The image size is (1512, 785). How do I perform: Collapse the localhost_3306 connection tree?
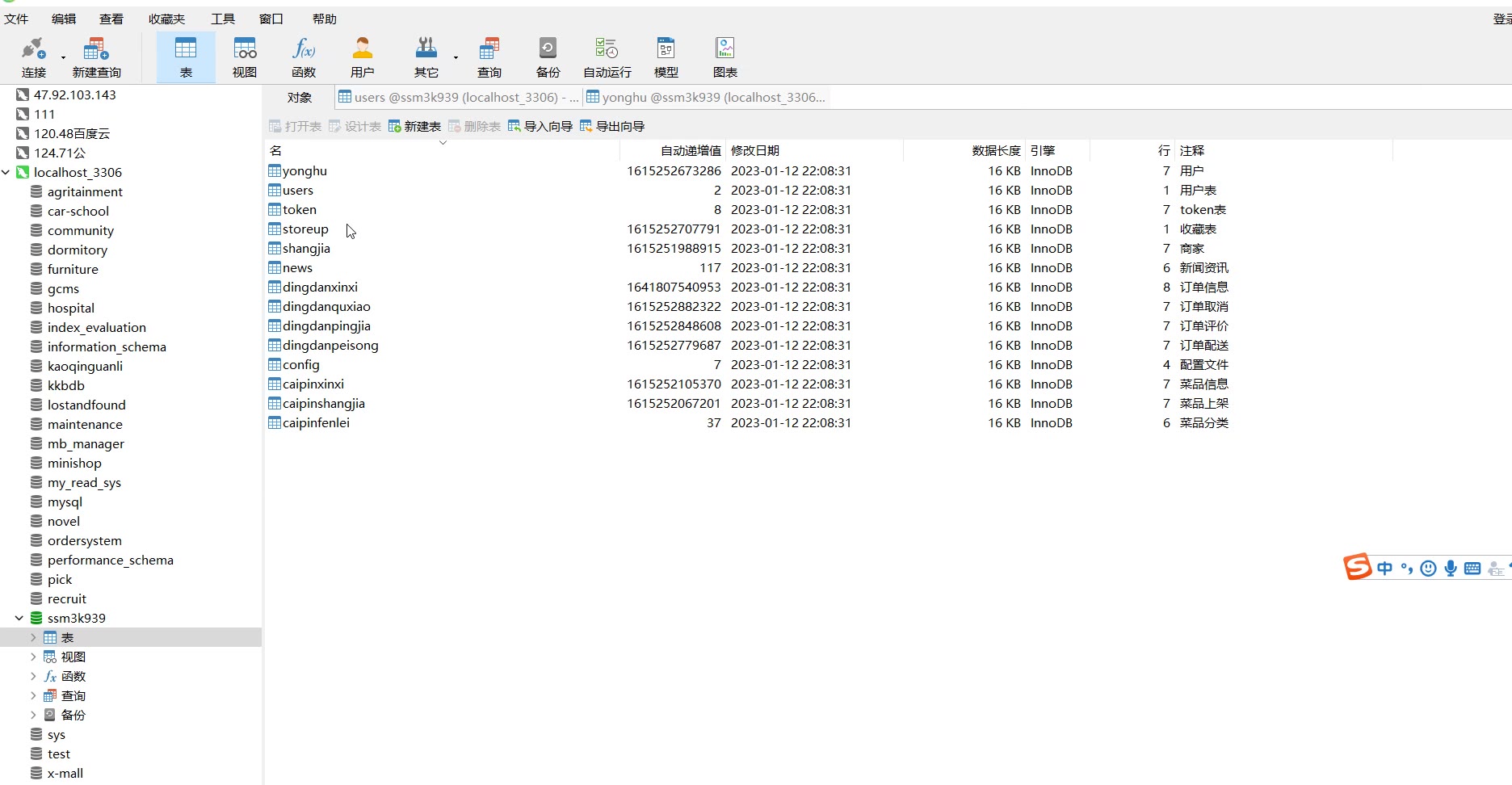pos(6,172)
